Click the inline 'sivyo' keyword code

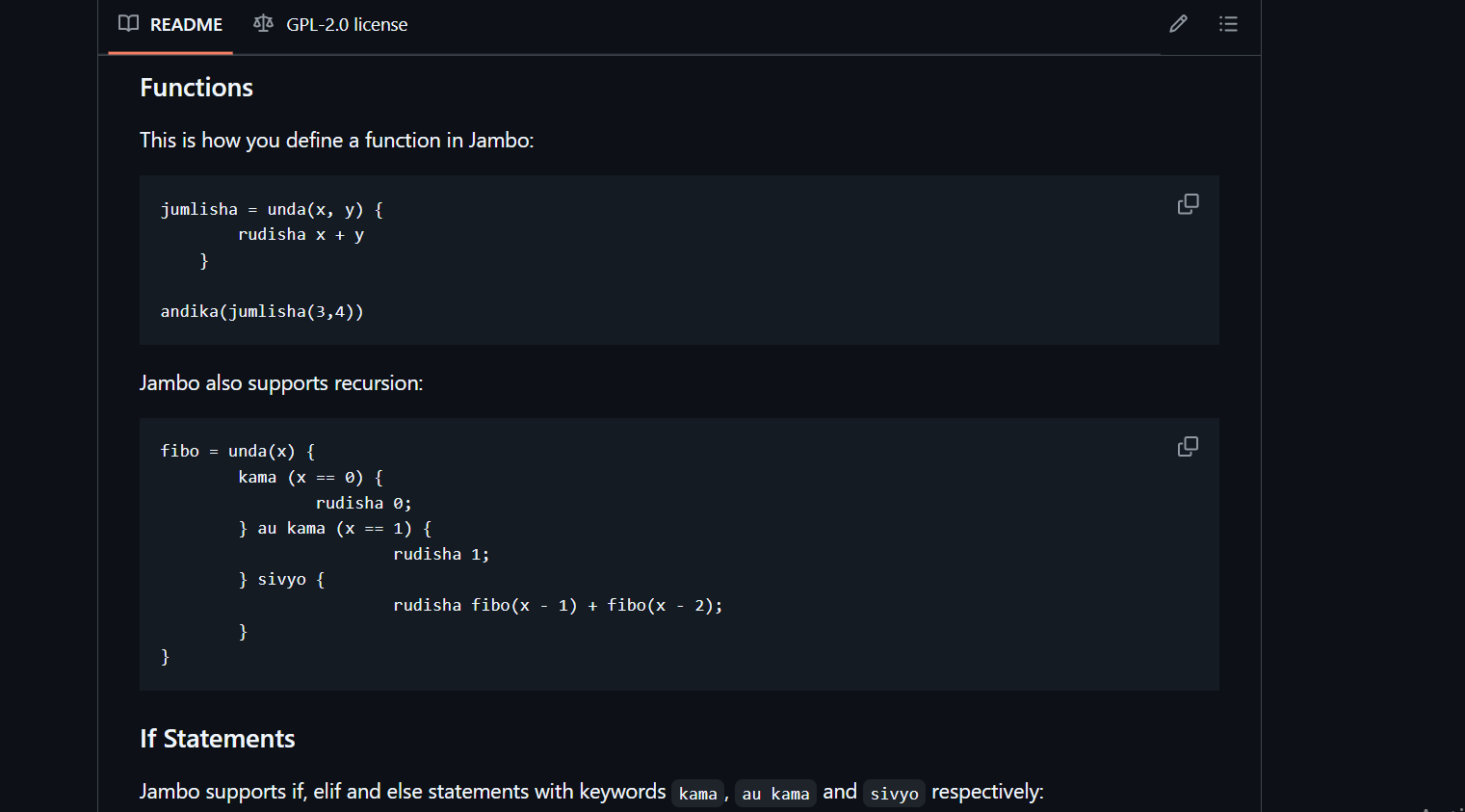(x=894, y=794)
